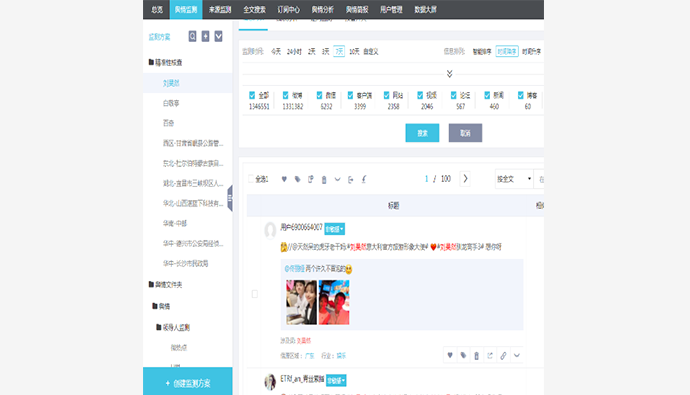The image size is (690, 395).
Task: Go to next page with the arrow
Action: click(465, 179)
